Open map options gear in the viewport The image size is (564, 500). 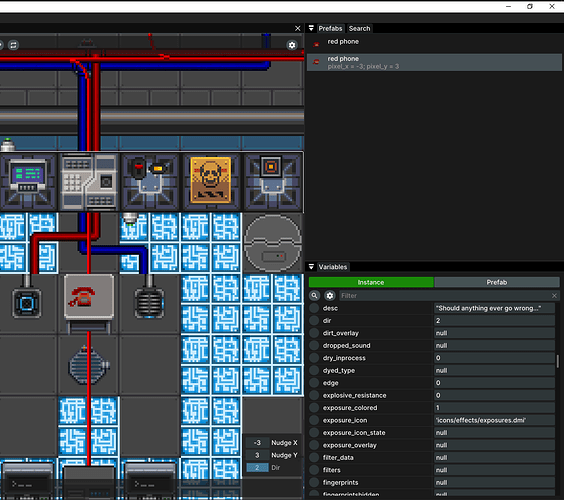[292, 45]
